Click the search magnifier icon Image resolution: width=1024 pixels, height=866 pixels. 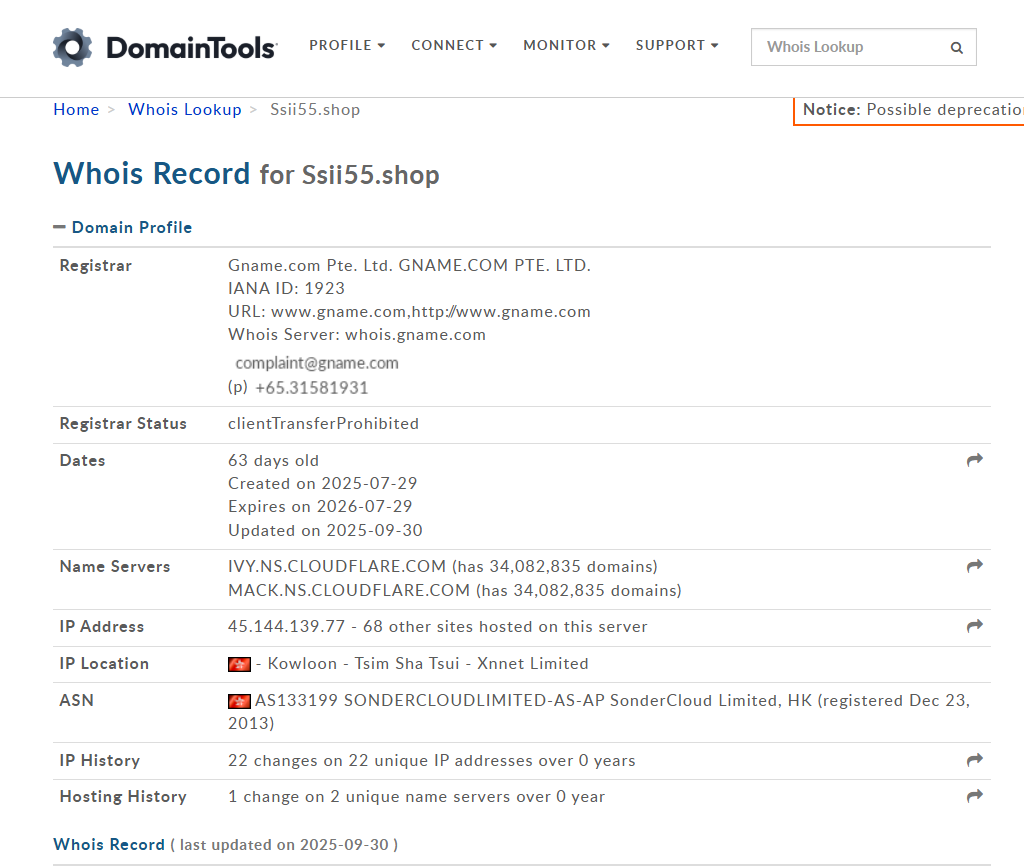[x=957, y=47]
